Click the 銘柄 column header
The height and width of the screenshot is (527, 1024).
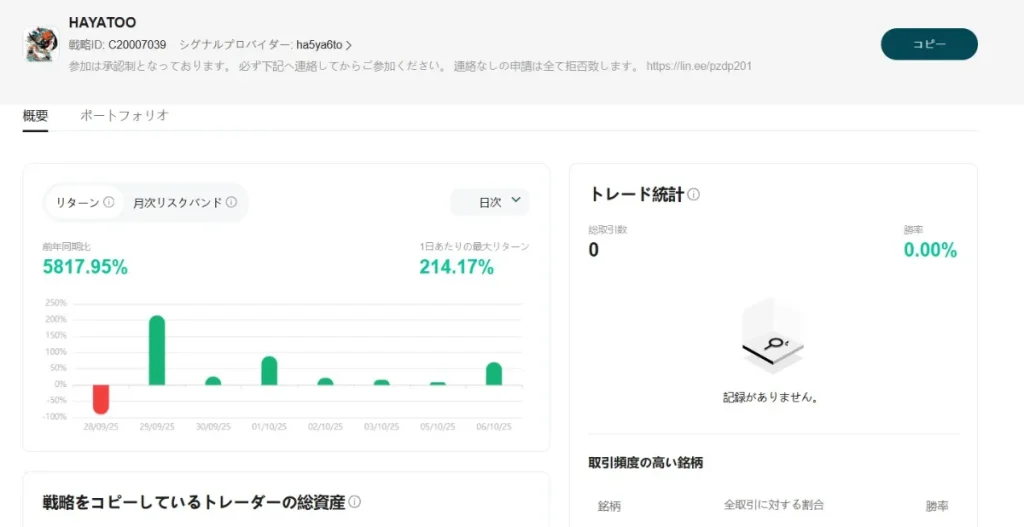click(x=609, y=506)
